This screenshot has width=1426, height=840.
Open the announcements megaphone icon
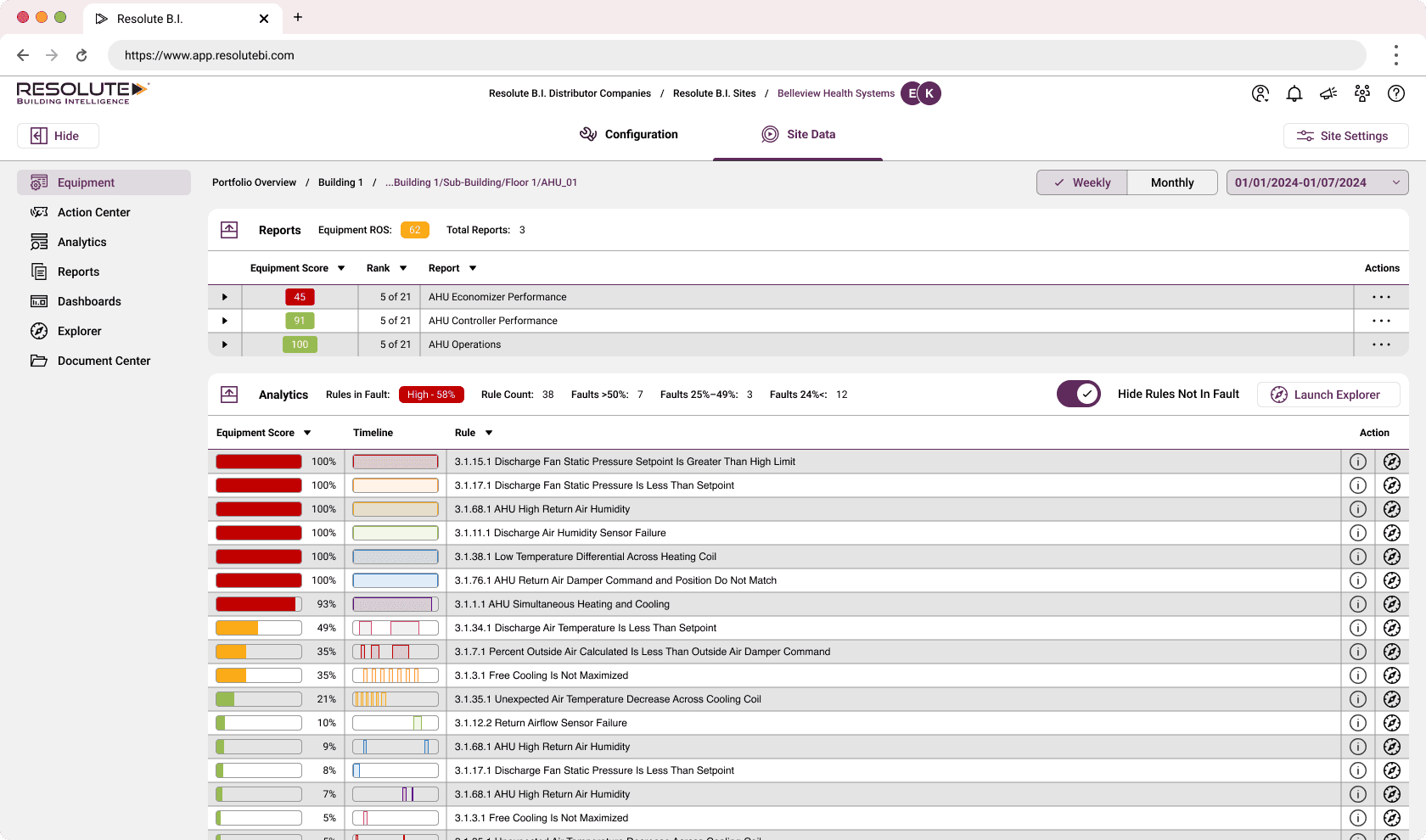coord(1328,93)
